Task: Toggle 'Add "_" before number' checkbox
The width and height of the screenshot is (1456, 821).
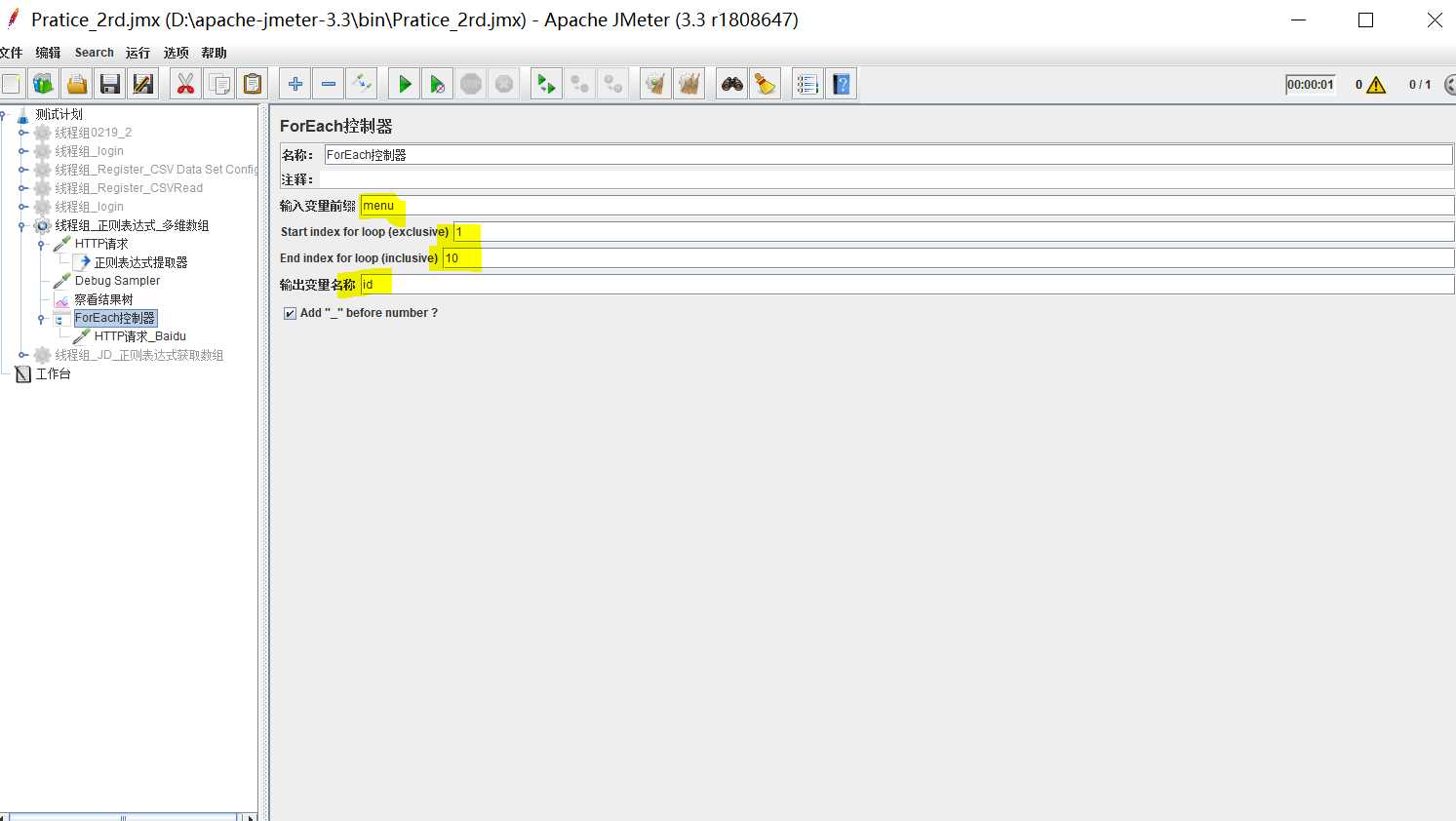Action: (290, 313)
